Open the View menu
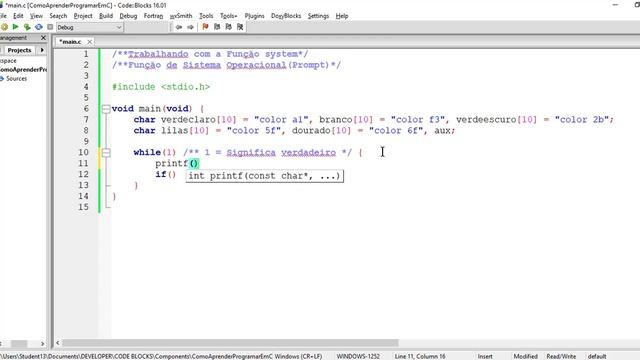The image size is (640, 360). point(36,16)
